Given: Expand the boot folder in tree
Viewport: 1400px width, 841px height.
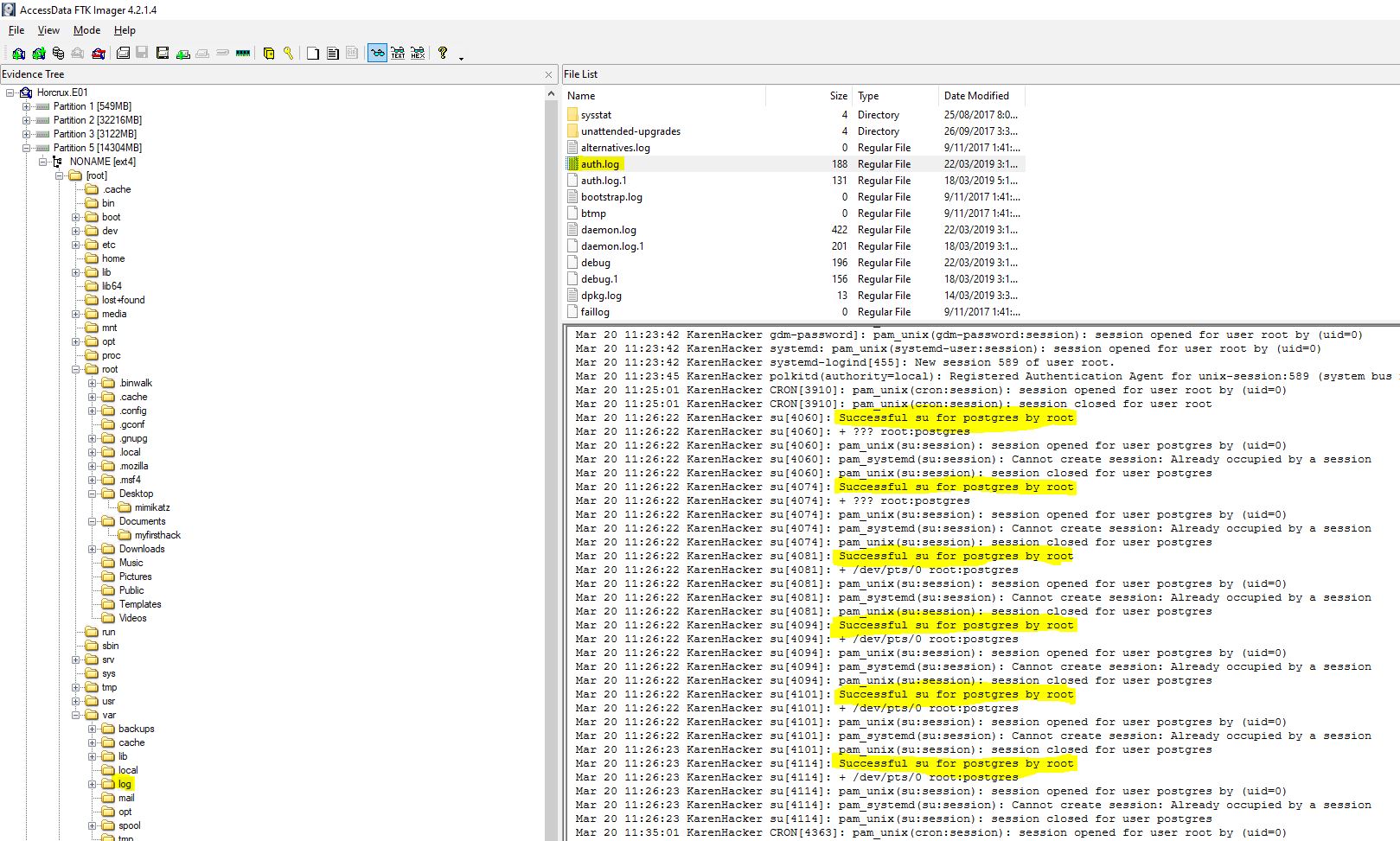Looking at the screenshot, I should (76, 217).
